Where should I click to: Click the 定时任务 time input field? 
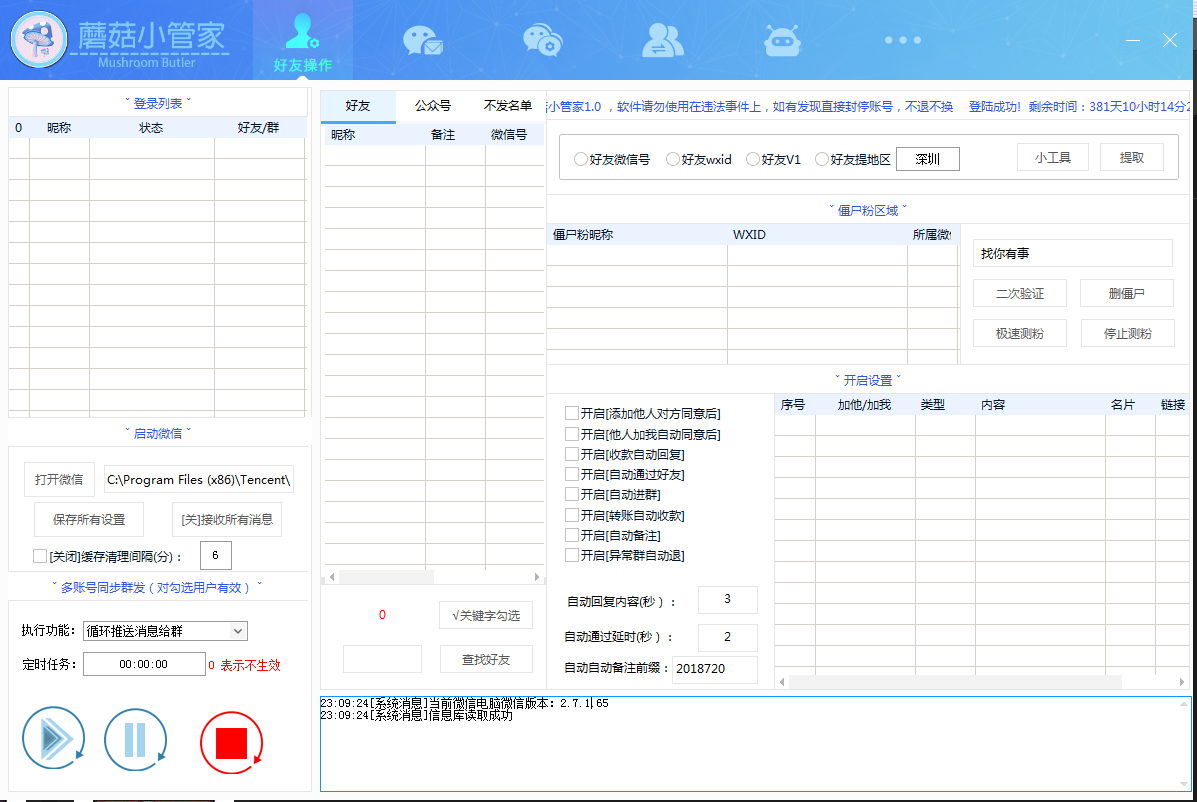143,664
